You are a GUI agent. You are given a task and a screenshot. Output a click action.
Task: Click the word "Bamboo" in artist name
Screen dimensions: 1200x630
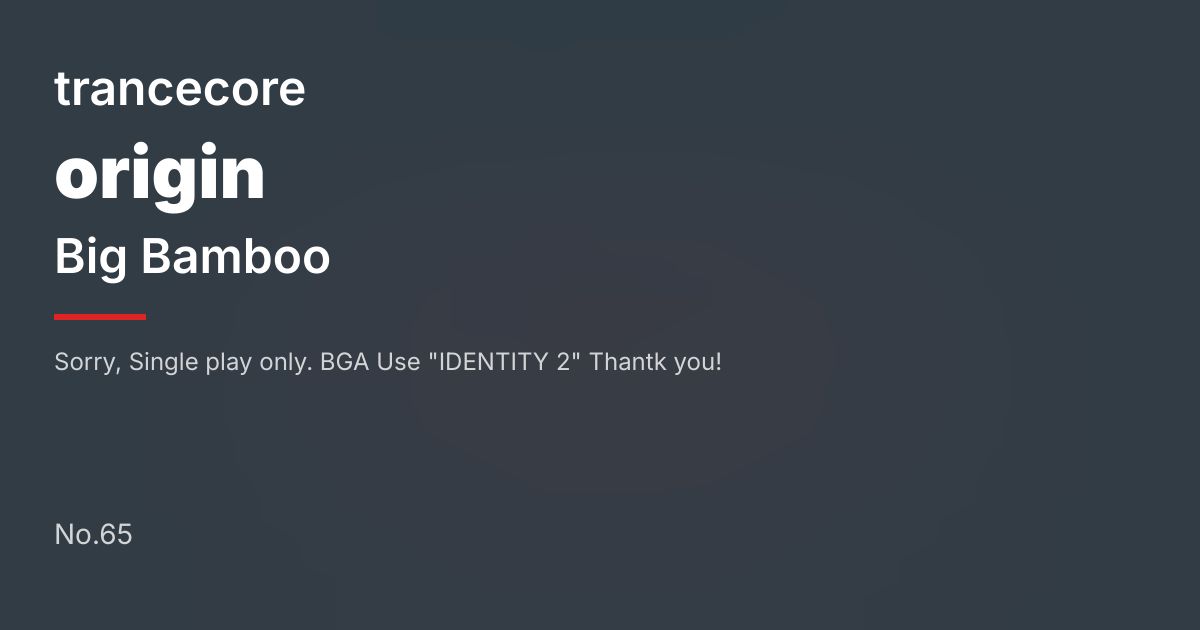point(236,257)
